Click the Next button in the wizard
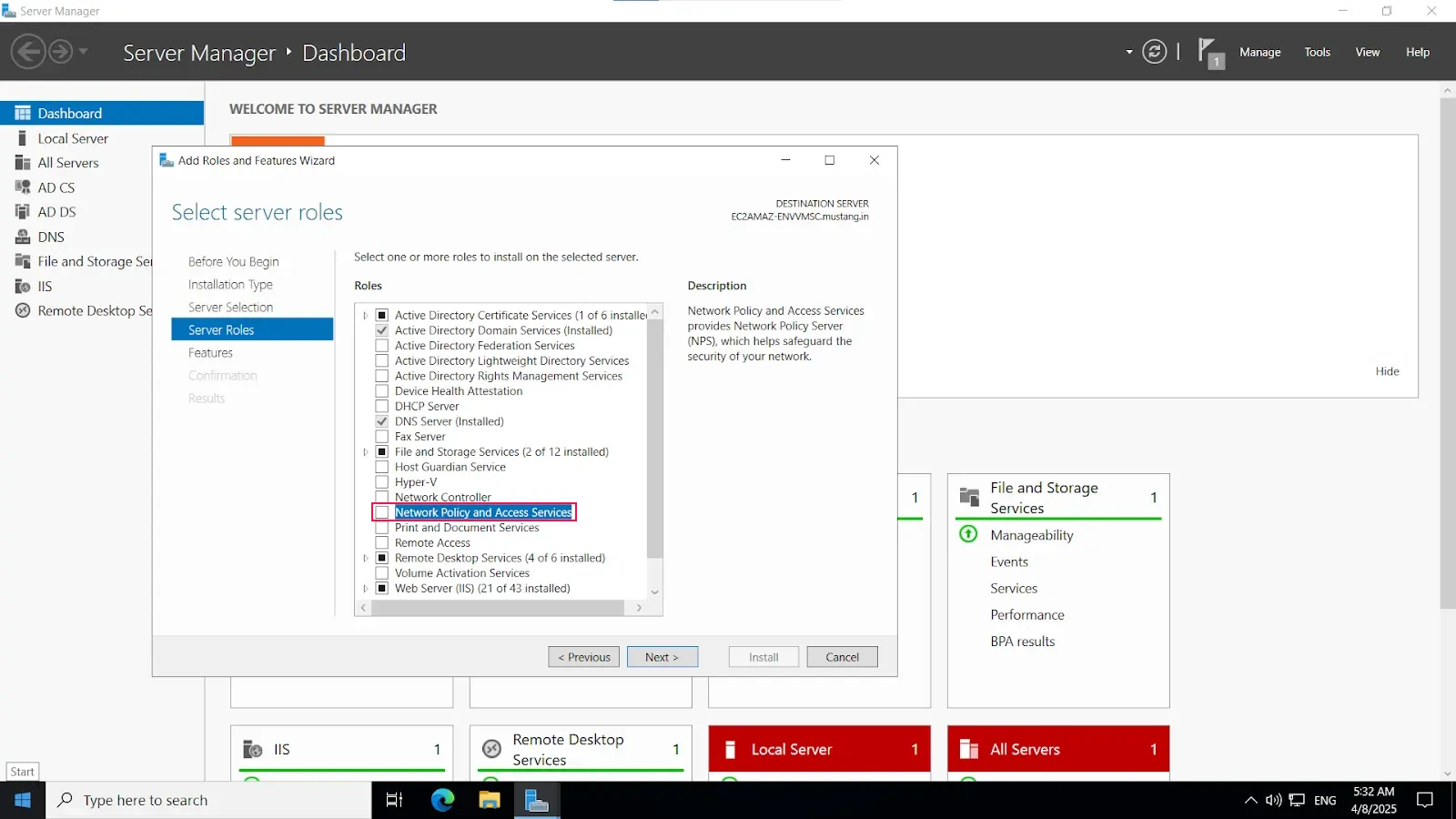Image resolution: width=1456 pixels, height=819 pixels. click(662, 657)
